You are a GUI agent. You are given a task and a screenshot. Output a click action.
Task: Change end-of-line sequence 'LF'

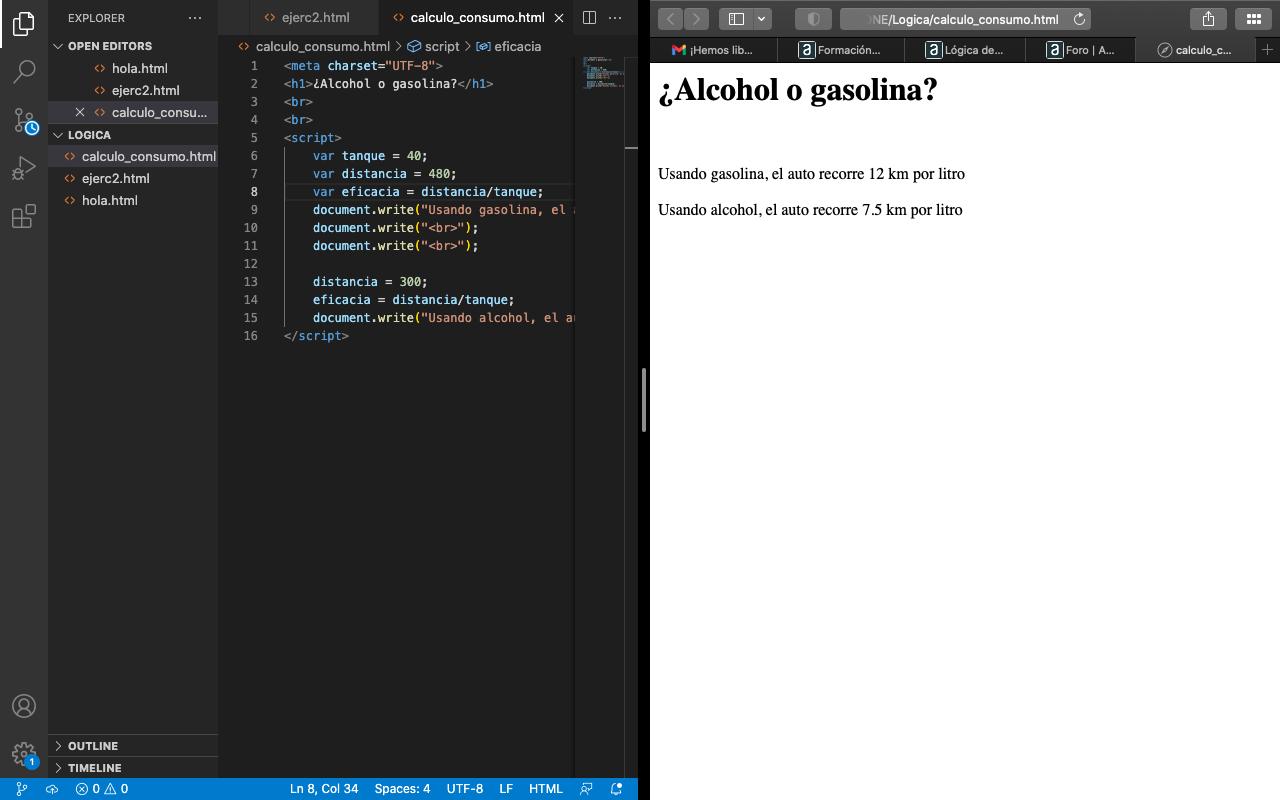(x=506, y=789)
